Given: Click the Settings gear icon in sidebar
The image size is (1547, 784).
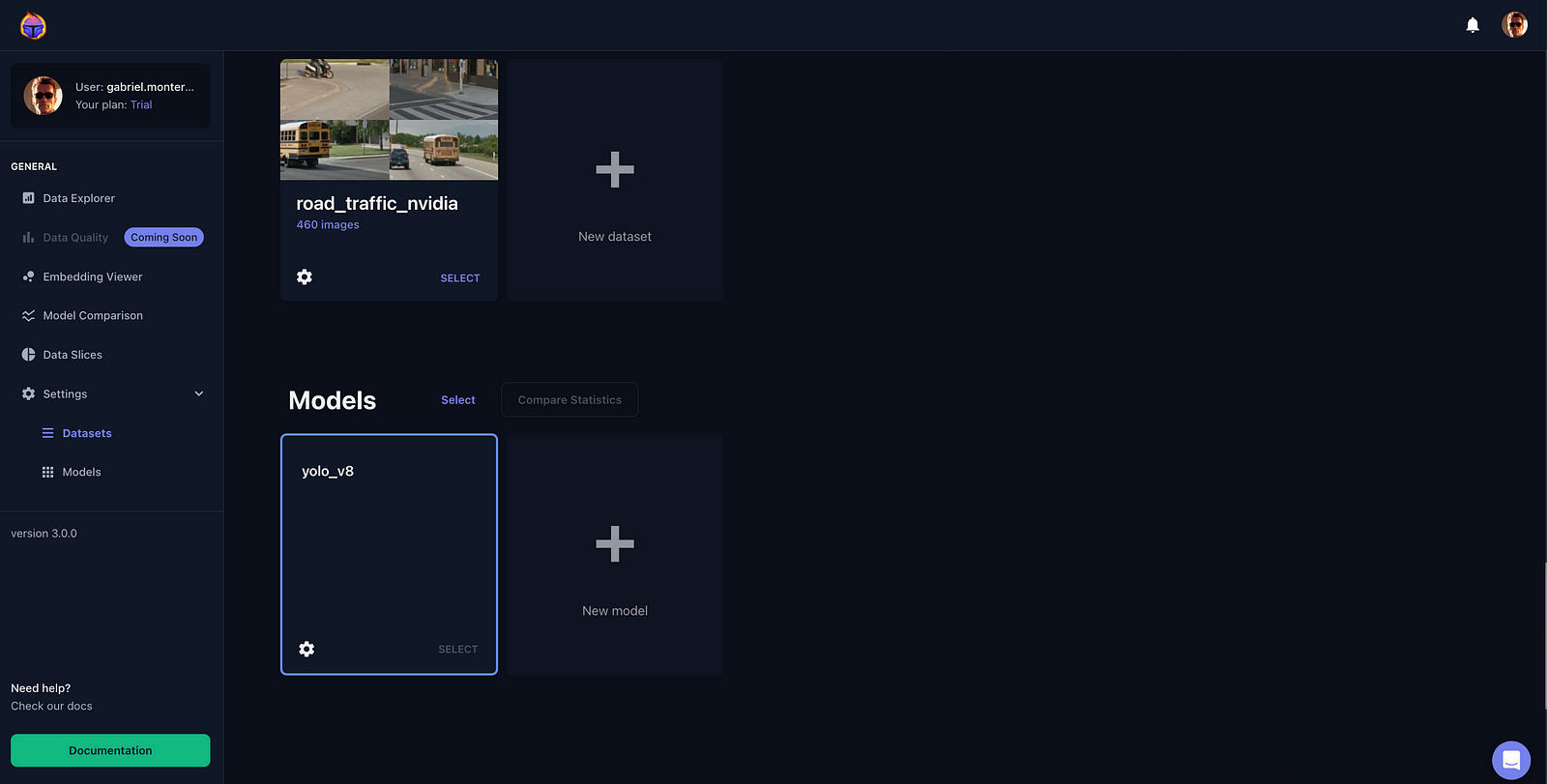Looking at the screenshot, I should (x=28, y=394).
